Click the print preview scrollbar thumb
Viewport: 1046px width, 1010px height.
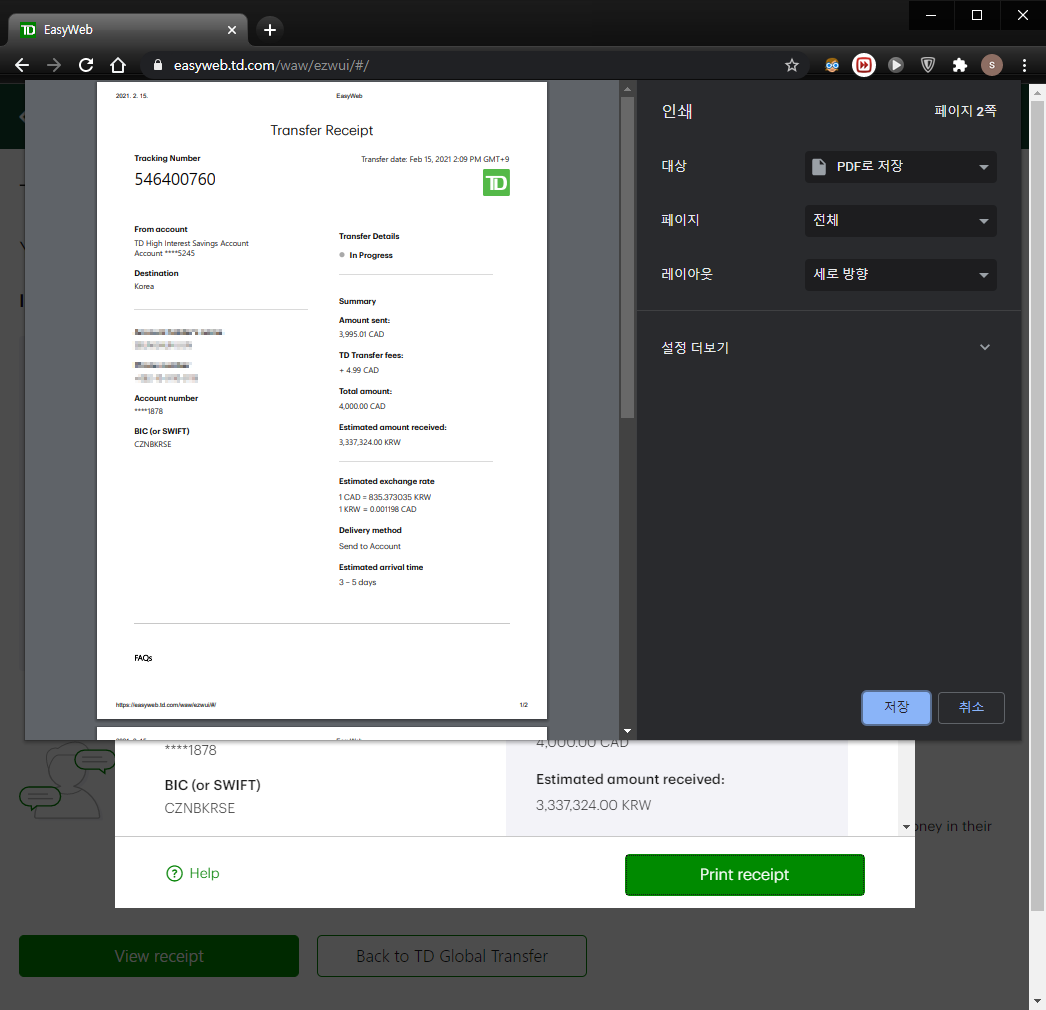627,258
